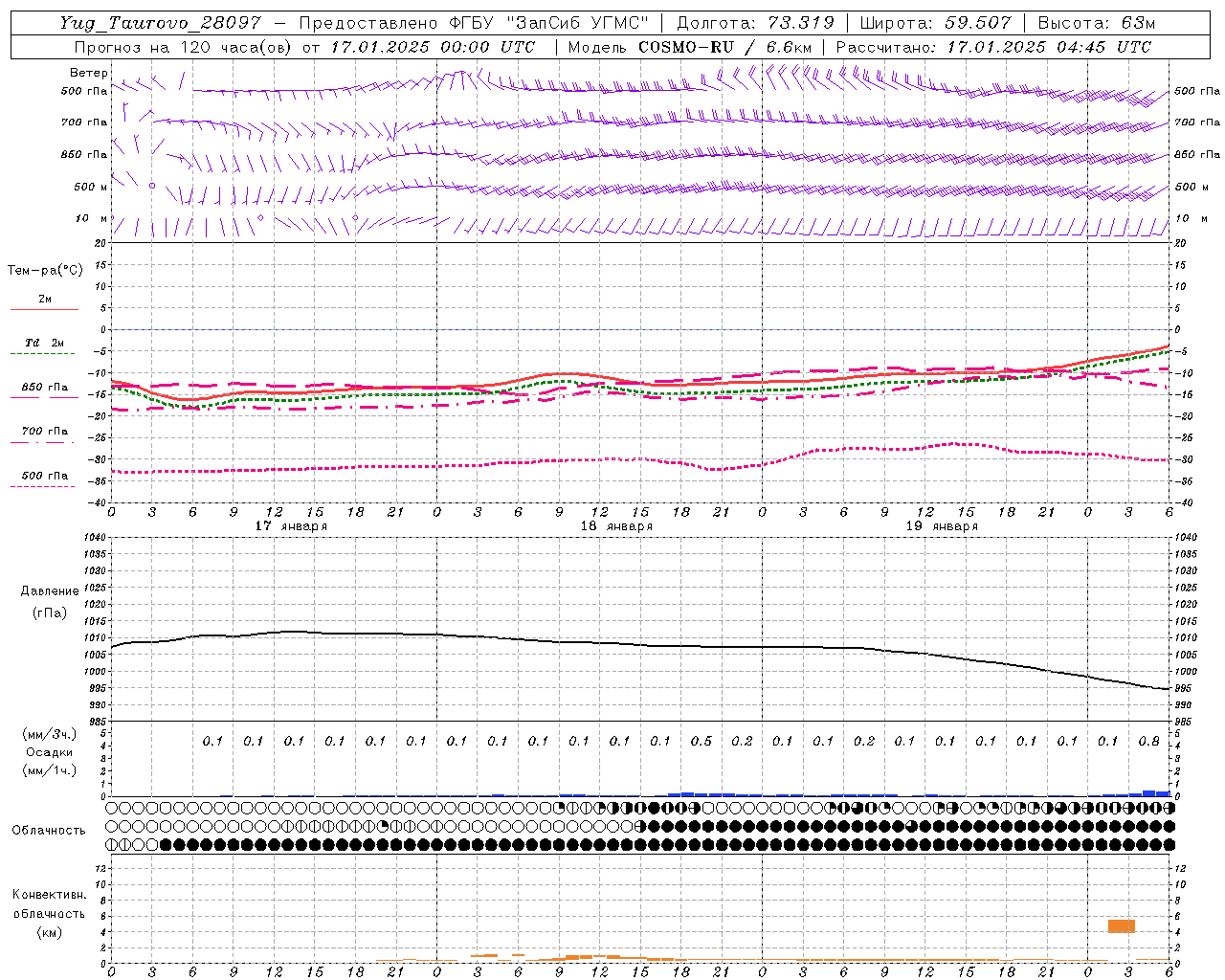Click the 700 гПа temperature legend entry
Viewport: 1225px width, 980px height.
44,431
